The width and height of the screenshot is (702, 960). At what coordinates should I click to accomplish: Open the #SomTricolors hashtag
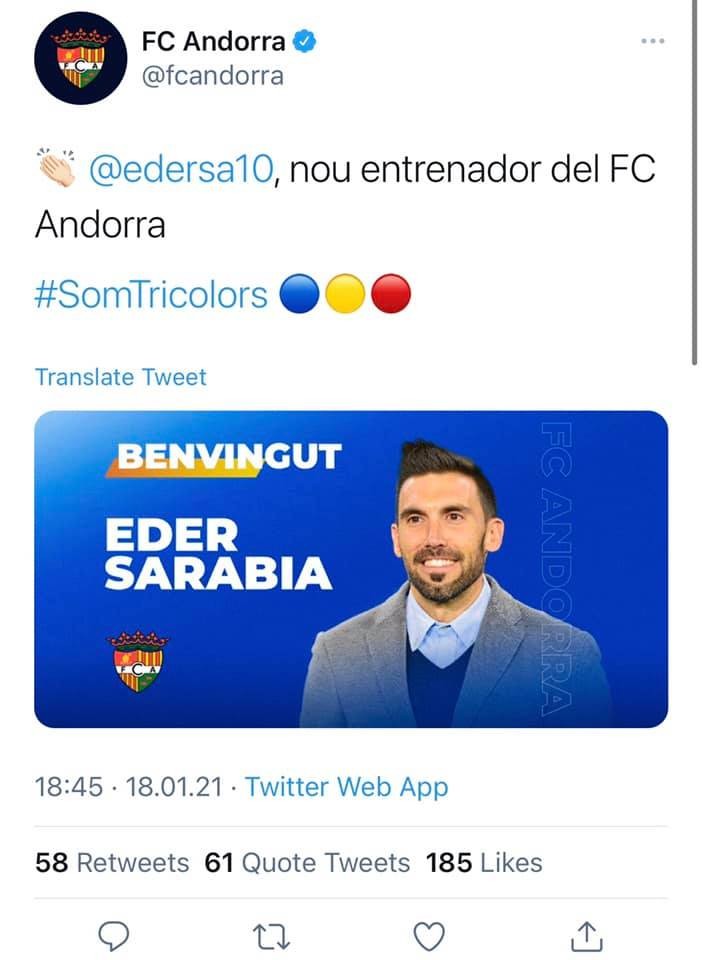coord(151,294)
